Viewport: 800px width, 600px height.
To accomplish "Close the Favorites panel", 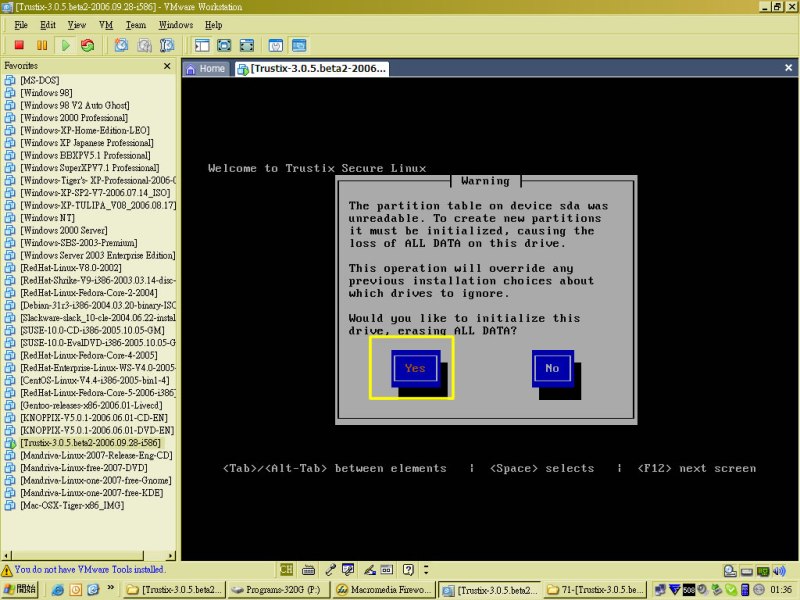I will pos(167,66).
